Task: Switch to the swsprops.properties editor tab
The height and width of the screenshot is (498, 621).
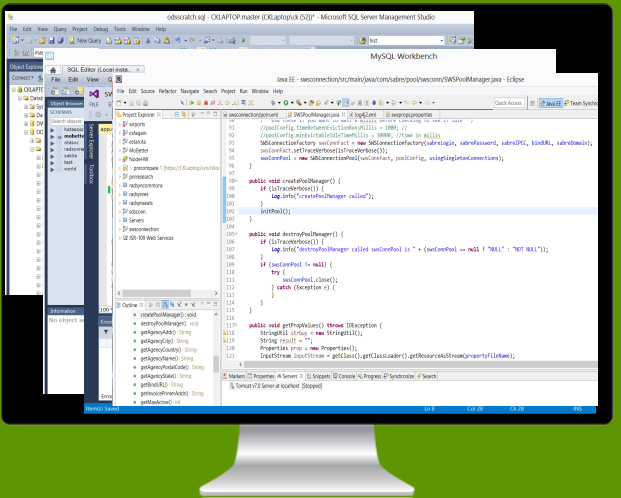Action: pyautogui.click(x=413, y=115)
